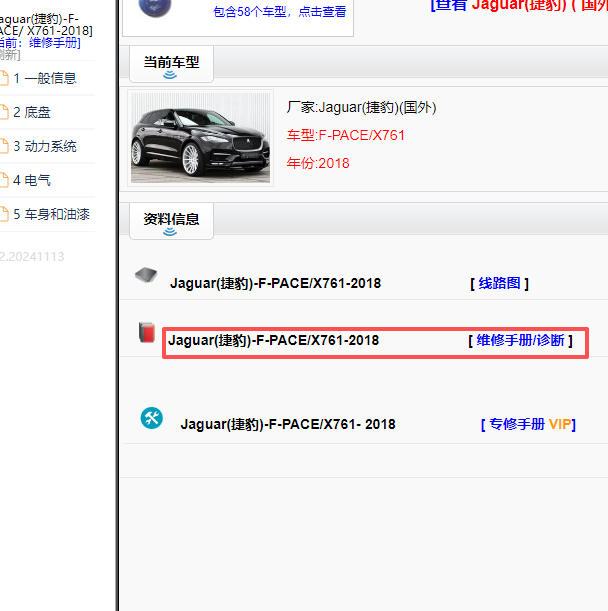
Task: Open tree item 4 电气
Action: click(x=32, y=180)
